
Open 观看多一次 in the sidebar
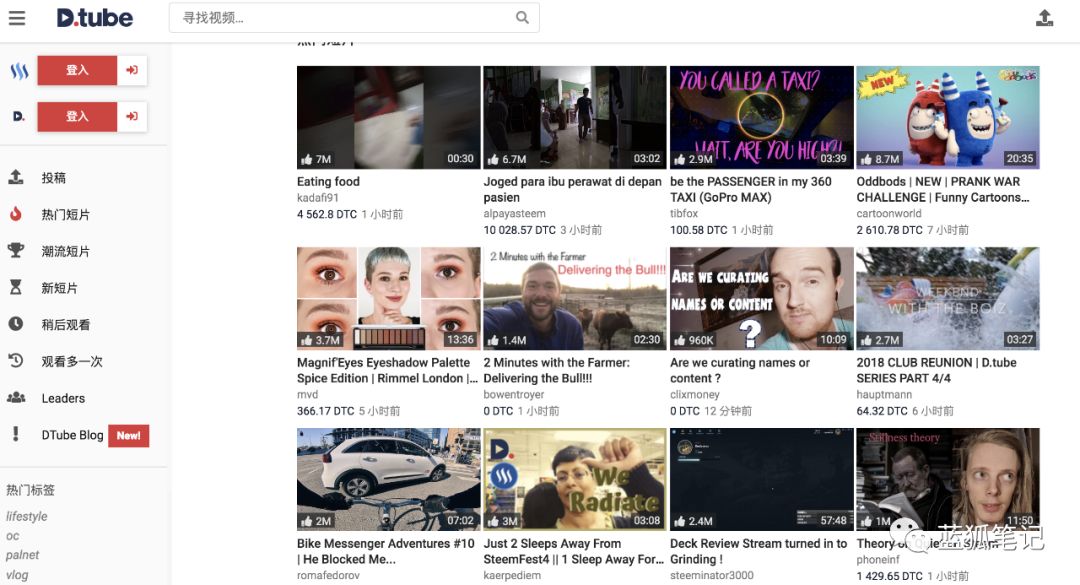point(72,361)
